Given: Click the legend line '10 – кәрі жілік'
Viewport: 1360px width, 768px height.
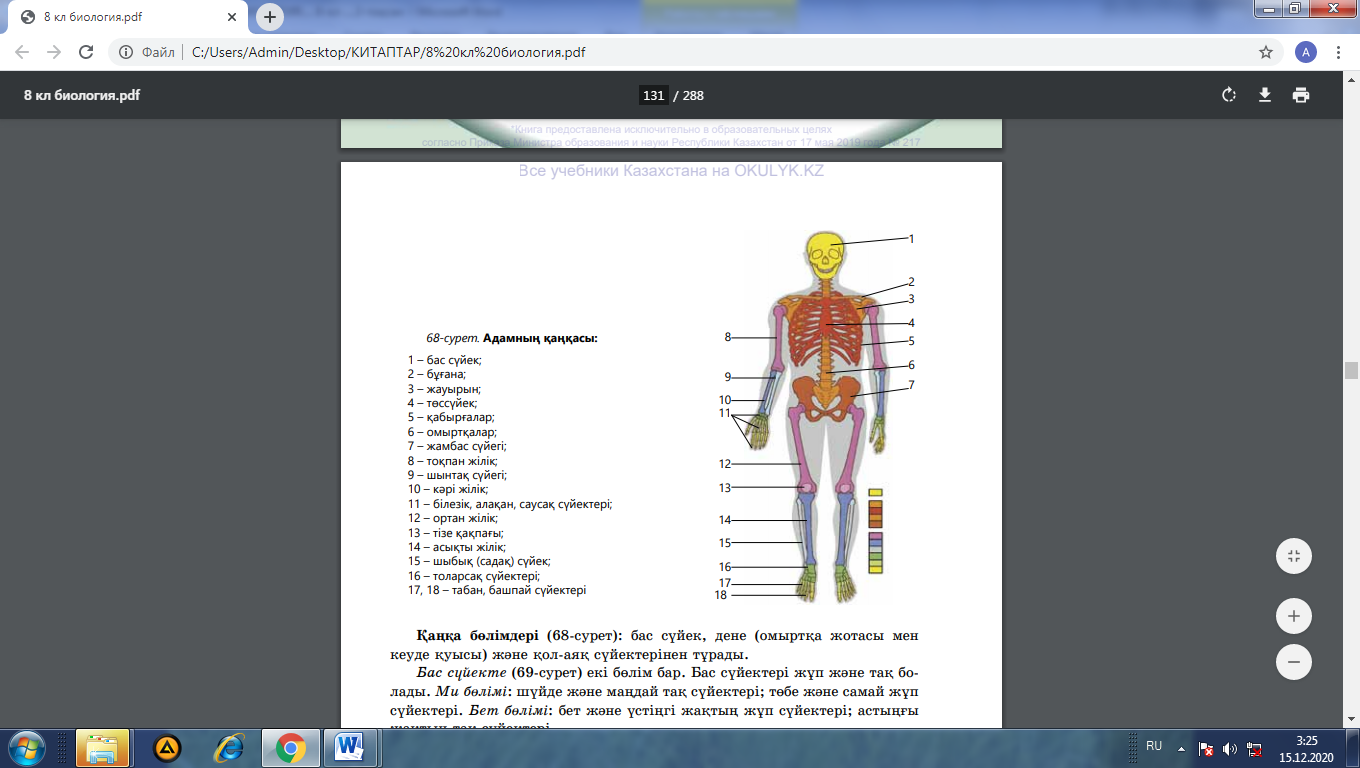Looking at the screenshot, I should (447, 489).
